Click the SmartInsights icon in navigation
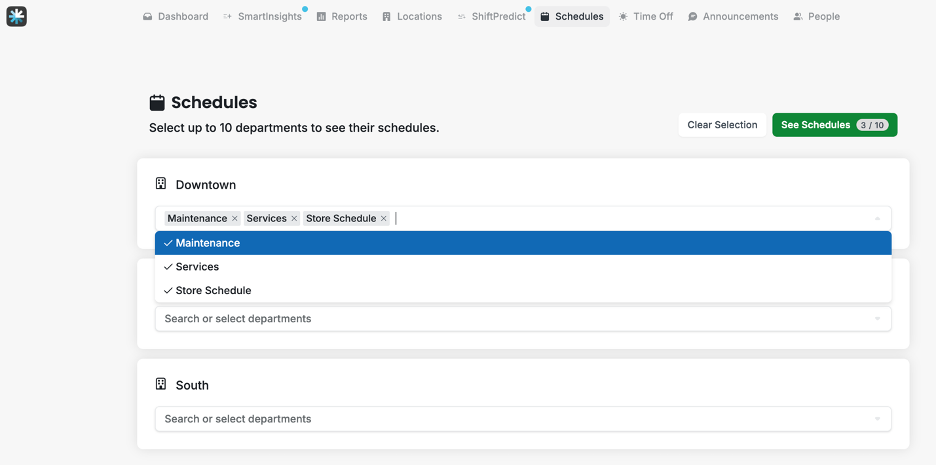 (228, 17)
